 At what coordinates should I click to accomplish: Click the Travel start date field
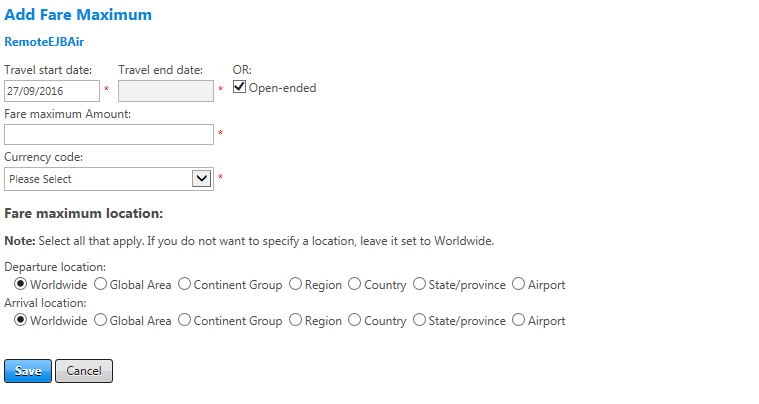point(52,91)
